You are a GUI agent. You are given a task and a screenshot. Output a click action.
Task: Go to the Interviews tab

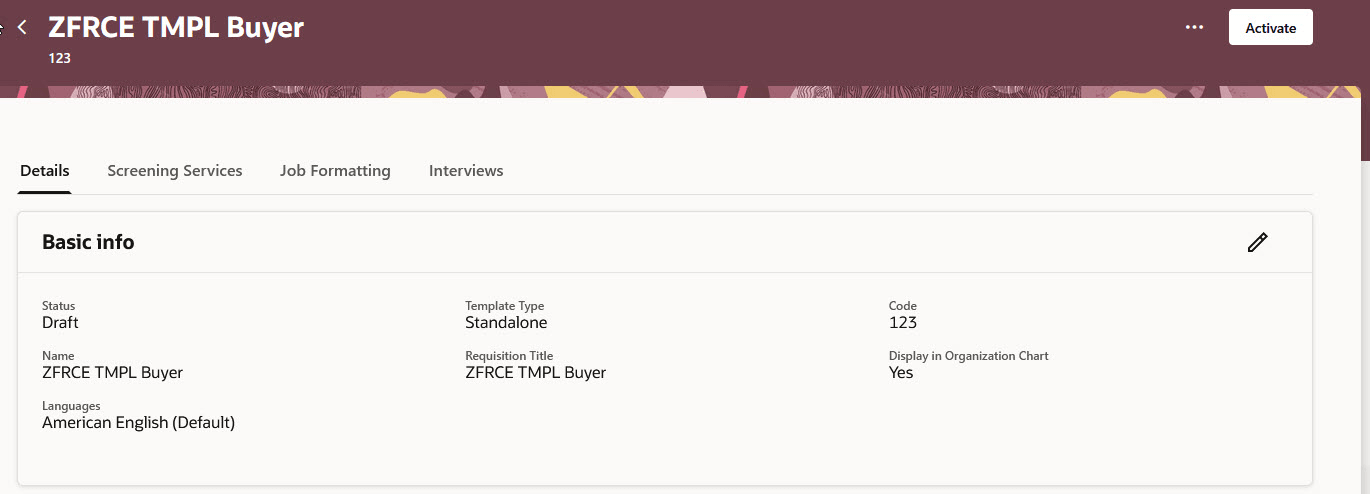click(x=466, y=171)
